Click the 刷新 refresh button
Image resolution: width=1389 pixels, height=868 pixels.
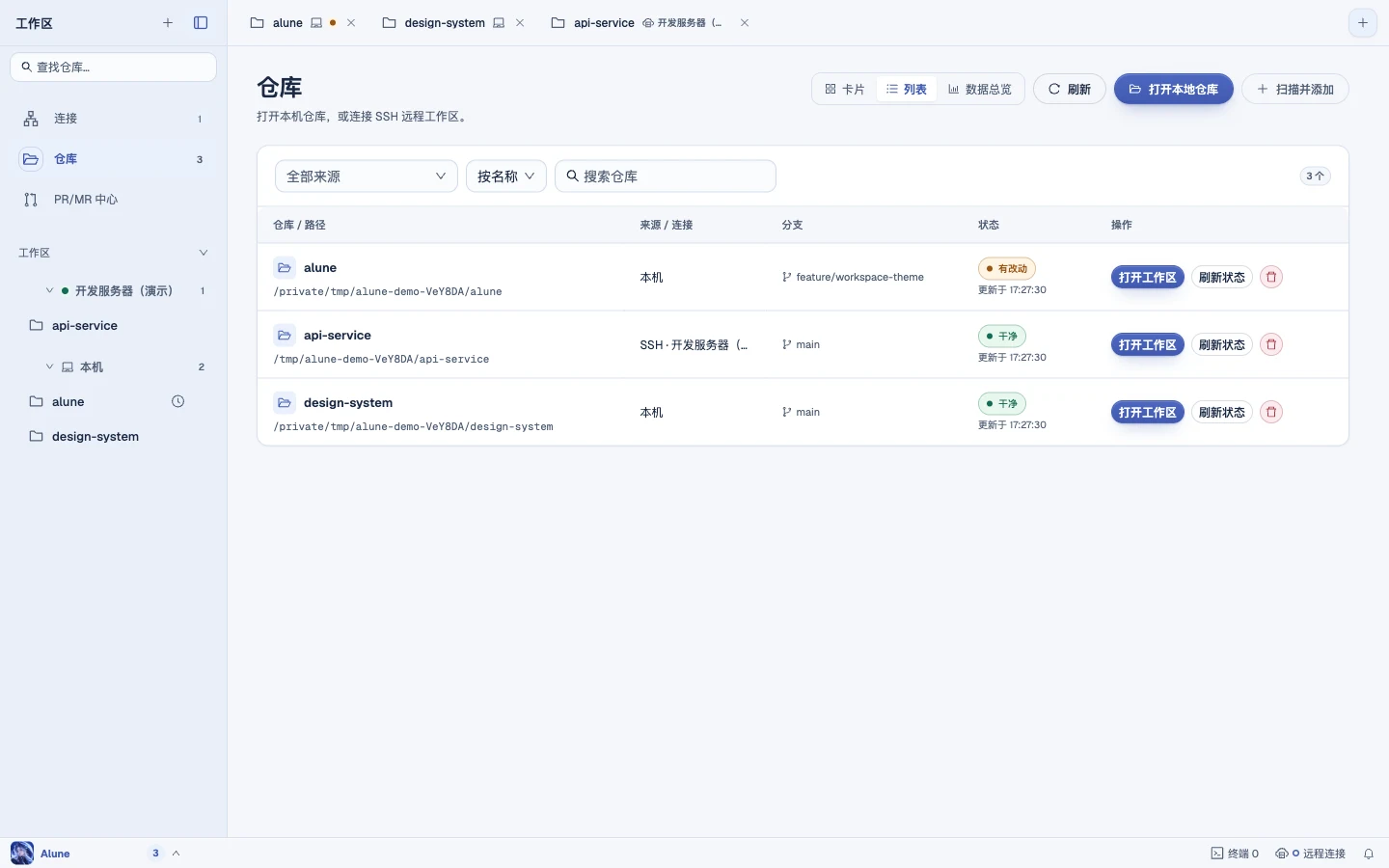point(1070,90)
